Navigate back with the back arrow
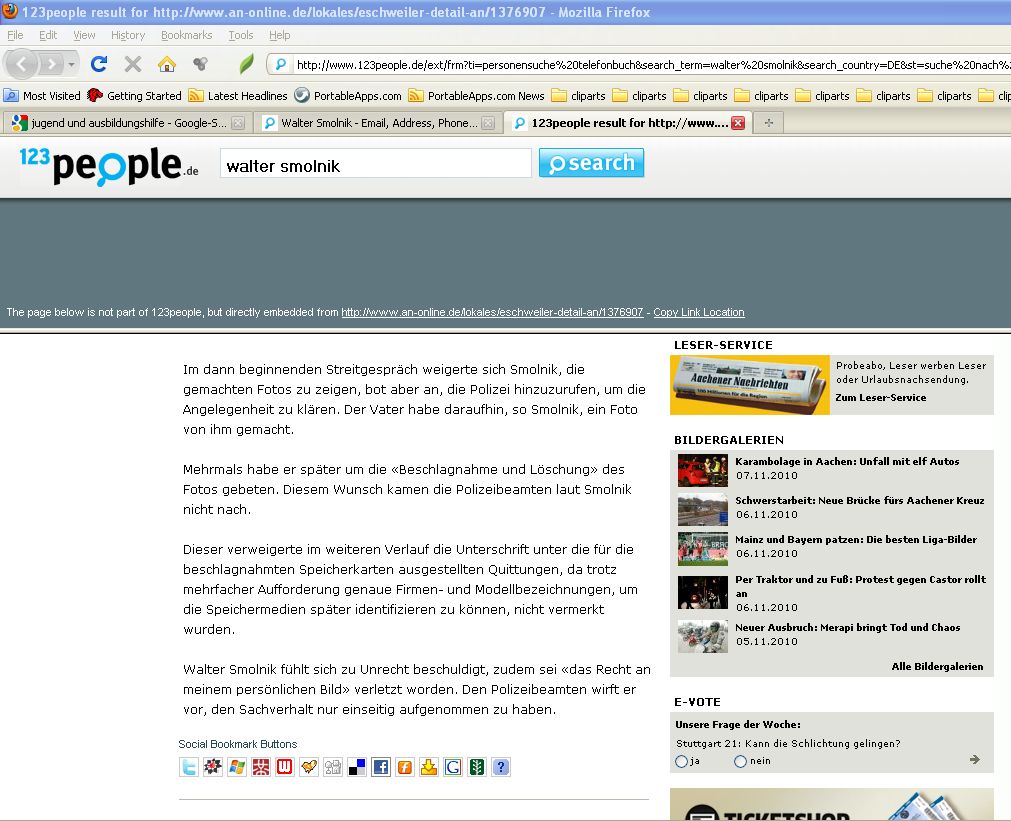This screenshot has width=1011, height=821. click(x=22, y=62)
